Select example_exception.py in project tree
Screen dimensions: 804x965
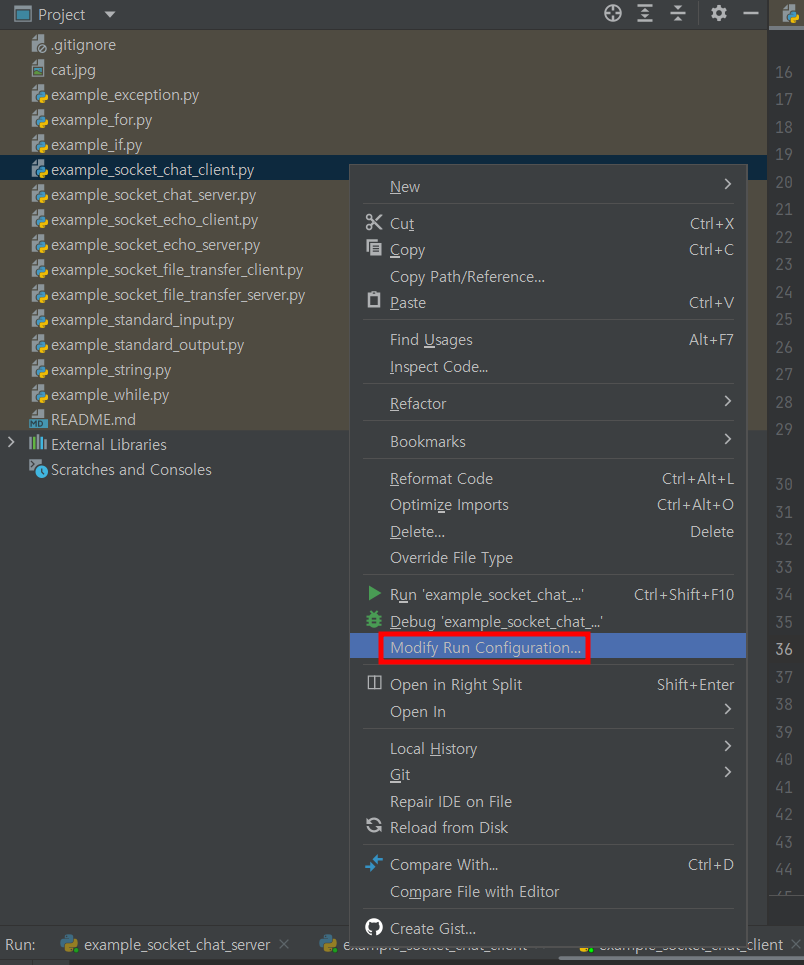tap(125, 95)
